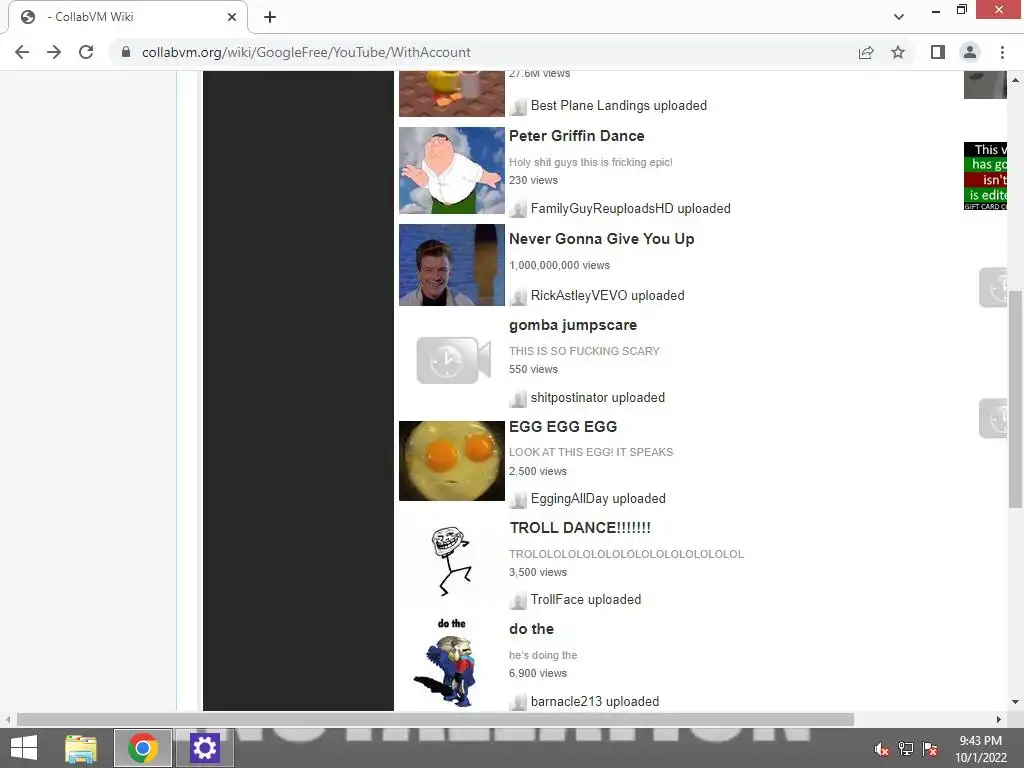1024x768 pixels.
Task: Select the CollabVM Wiki tab
Action: pos(128,17)
